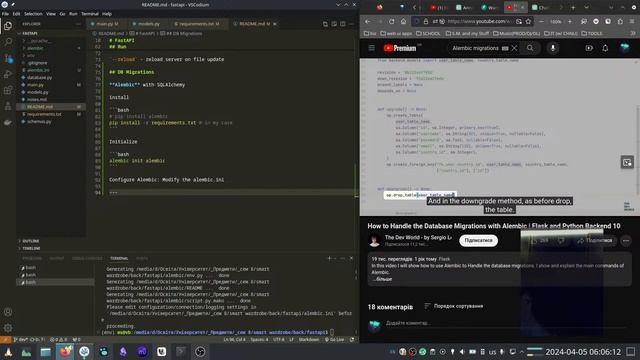The width and height of the screenshot is (640, 360).
Task: Switch to TERMINAL panel tab
Action: pos(119,258)
